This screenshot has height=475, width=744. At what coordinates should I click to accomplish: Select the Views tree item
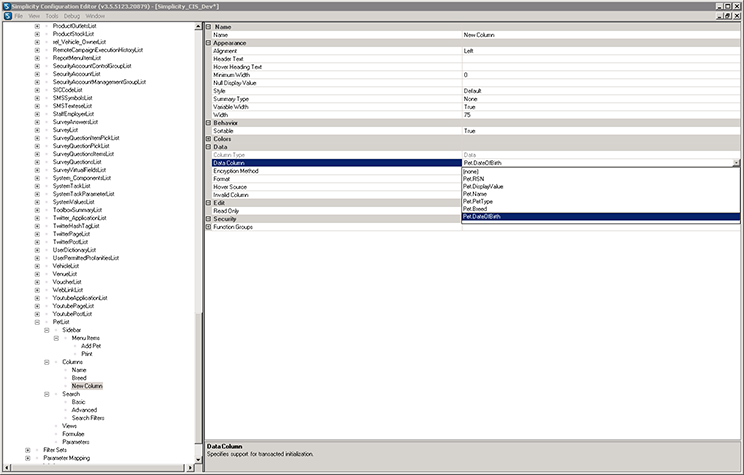click(69, 426)
